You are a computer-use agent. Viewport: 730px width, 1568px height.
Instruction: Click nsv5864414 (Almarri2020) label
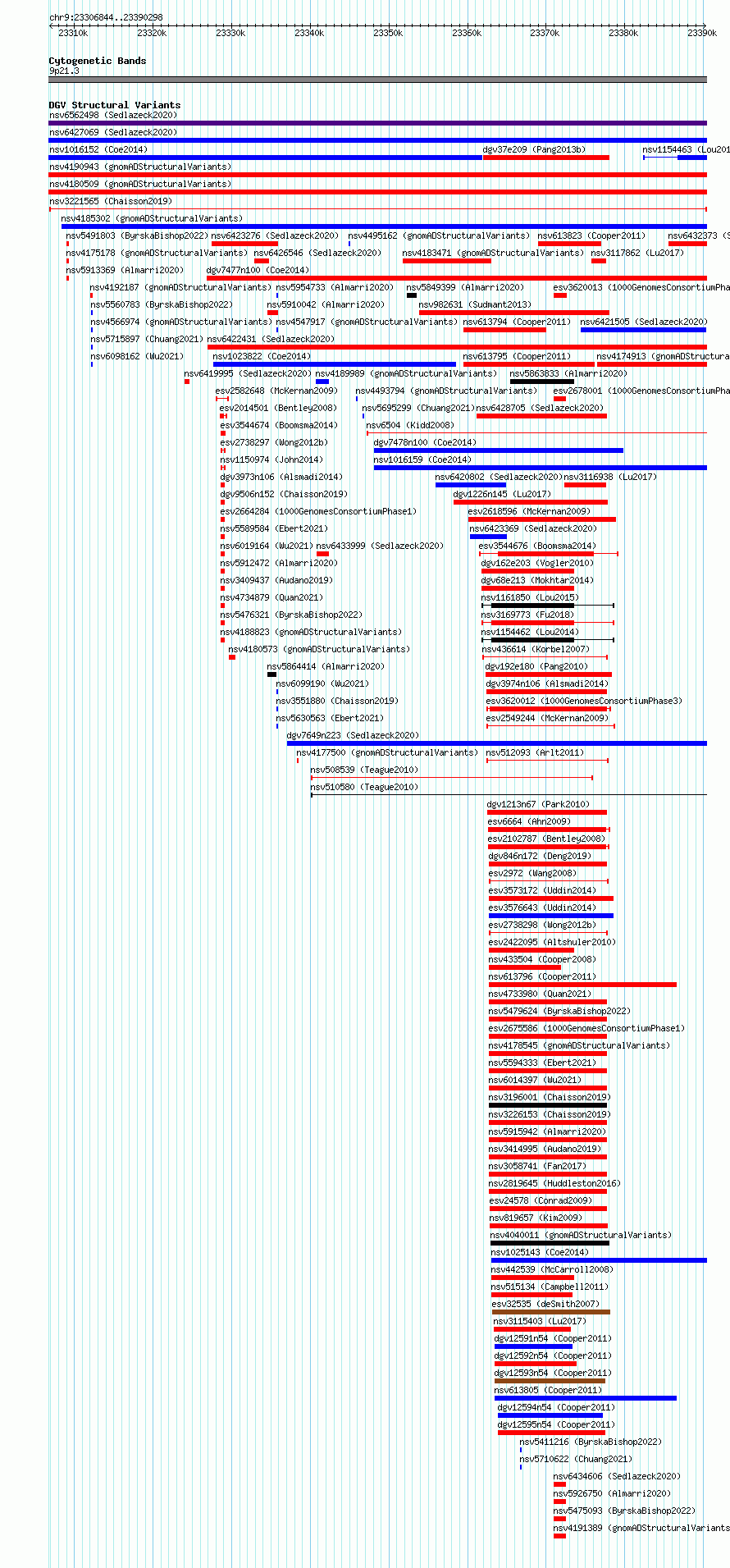click(x=326, y=666)
